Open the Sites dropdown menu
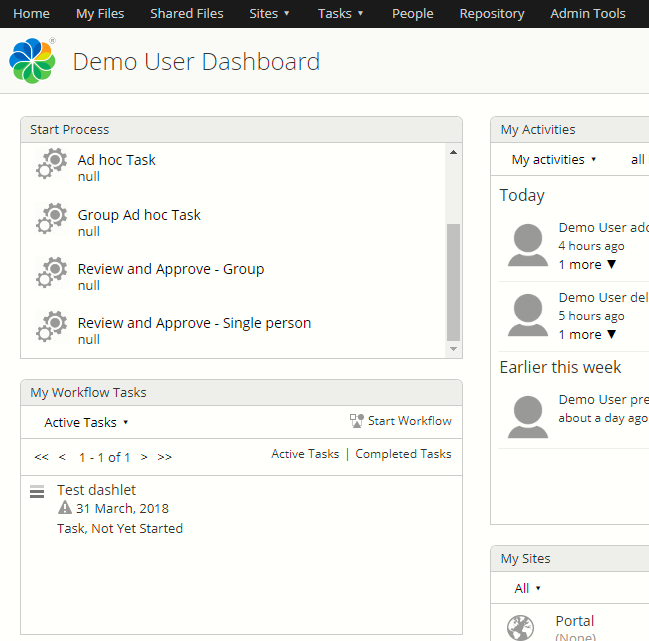 tap(269, 14)
